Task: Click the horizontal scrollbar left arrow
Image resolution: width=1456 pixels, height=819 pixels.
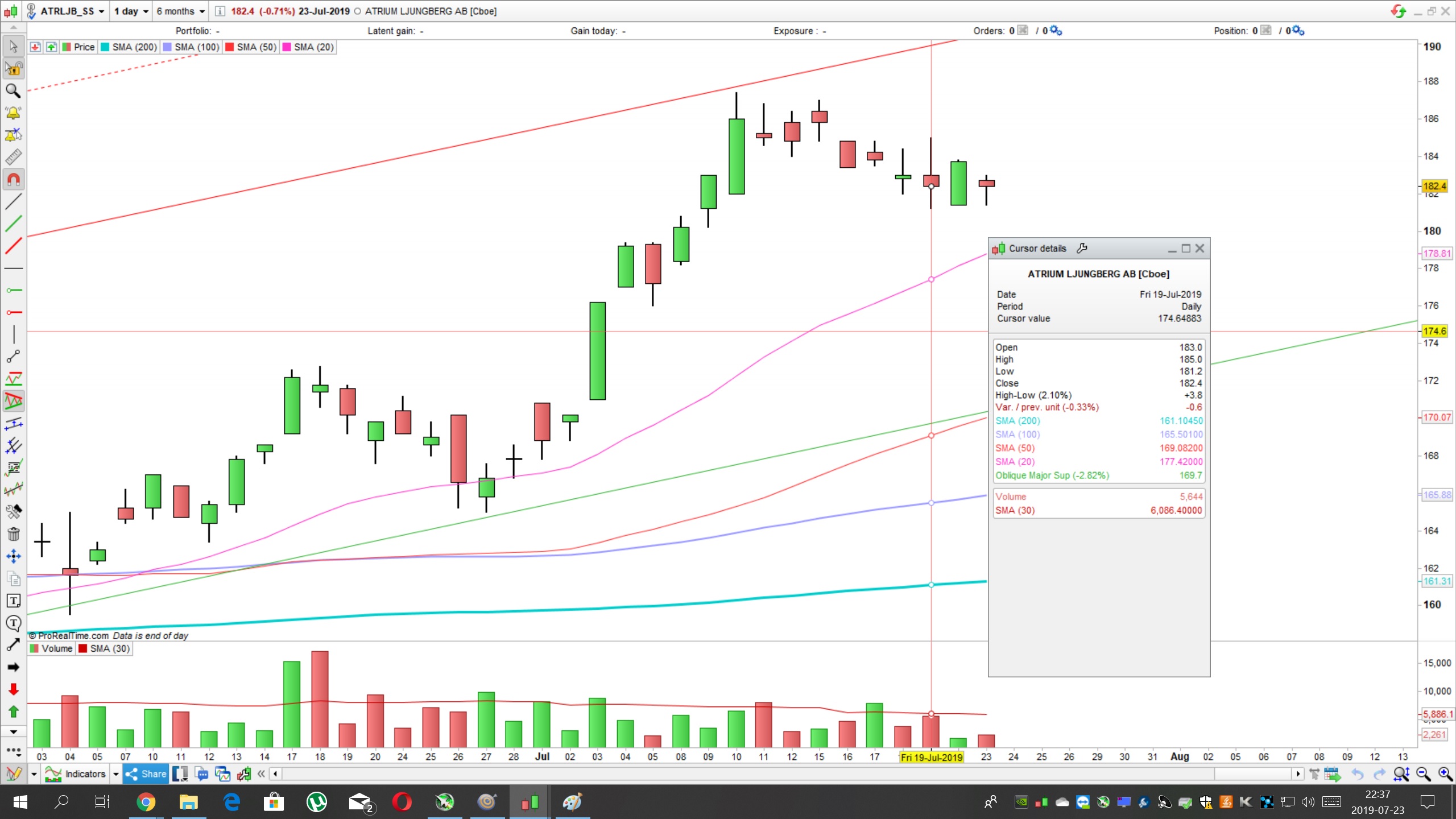Action: tap(276, 773)
